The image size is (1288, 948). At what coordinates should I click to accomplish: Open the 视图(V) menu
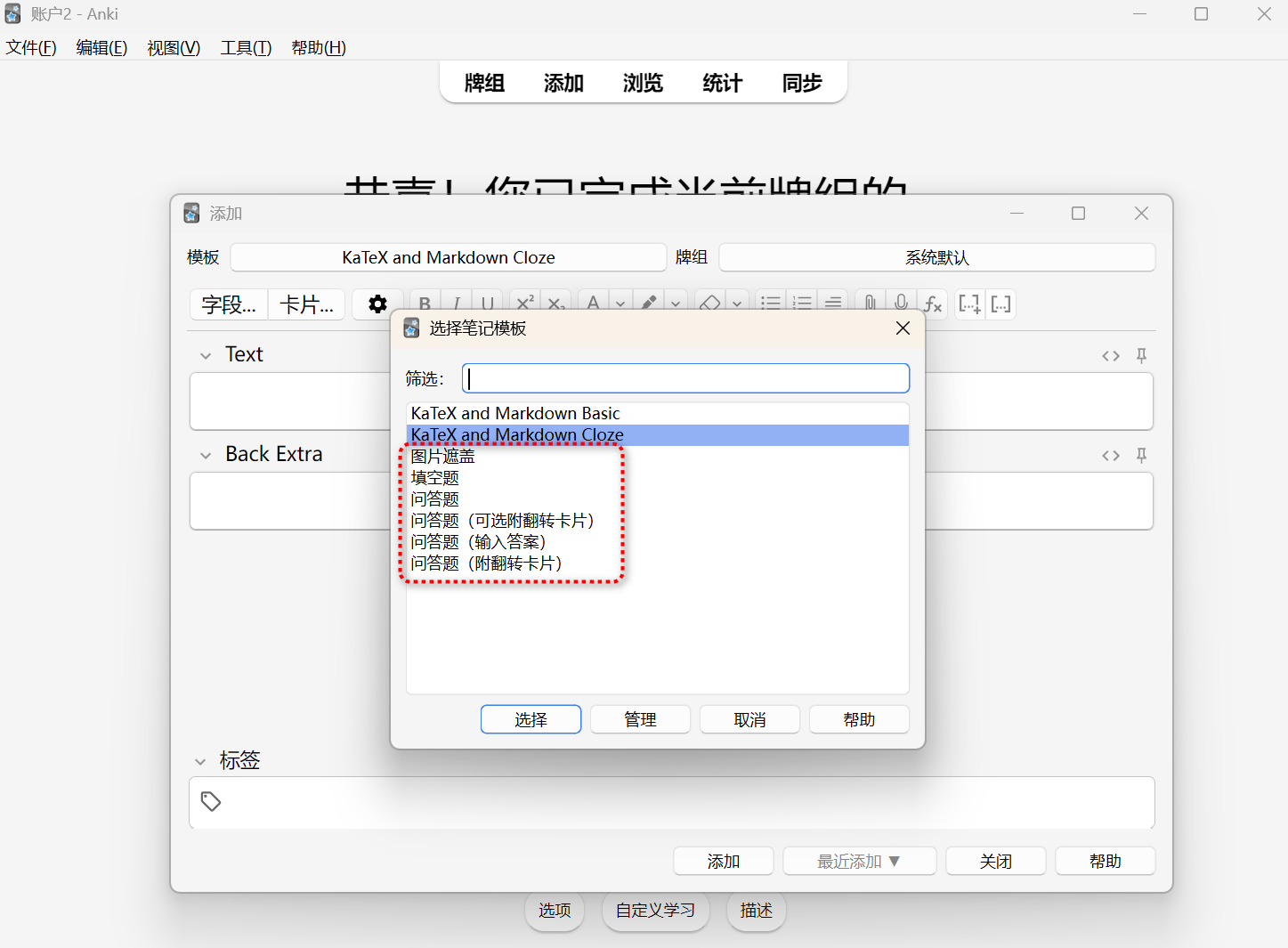tap(174, 48)
